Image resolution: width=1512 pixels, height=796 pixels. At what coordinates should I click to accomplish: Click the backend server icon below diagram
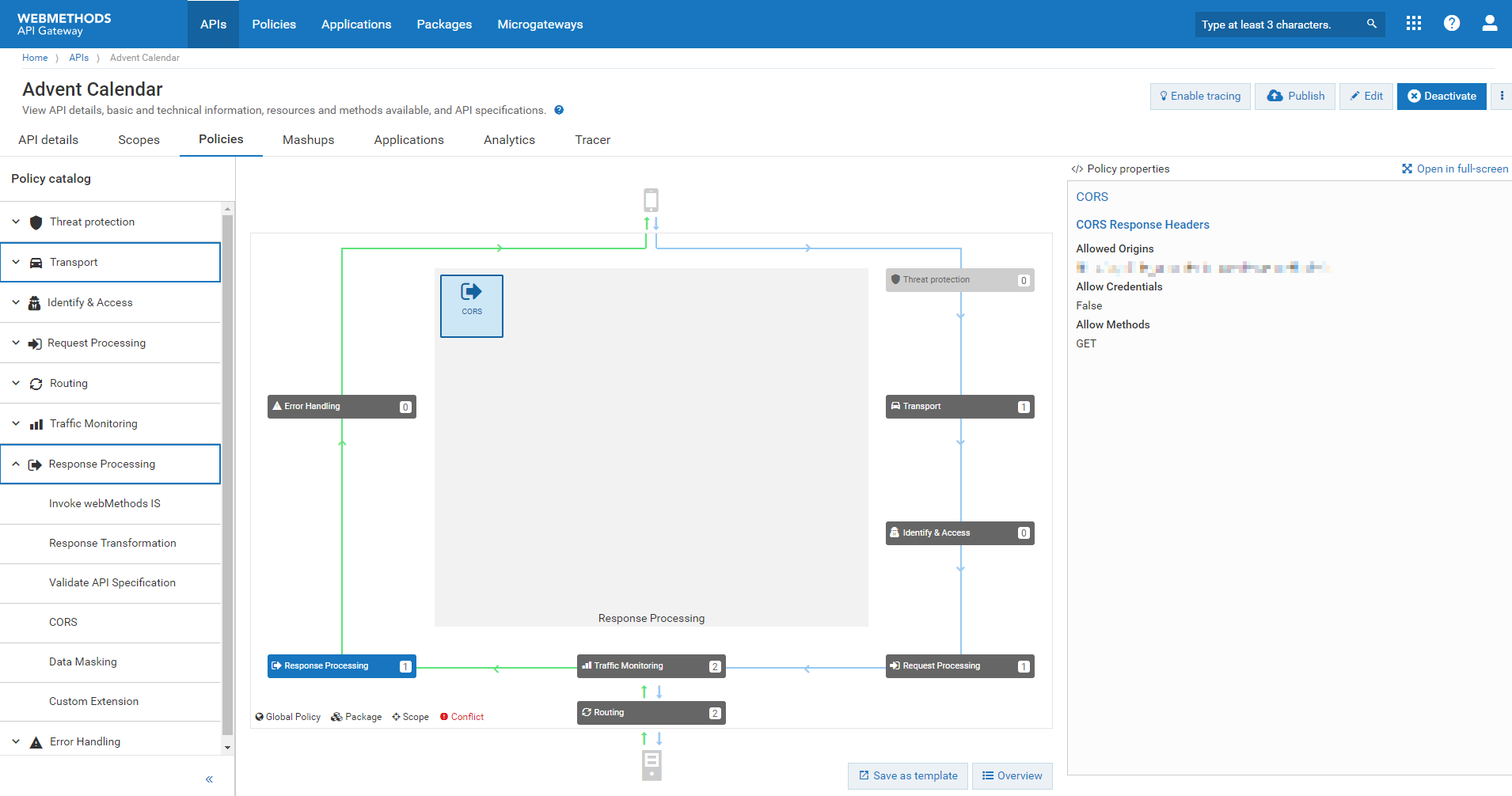coord(652,765)
